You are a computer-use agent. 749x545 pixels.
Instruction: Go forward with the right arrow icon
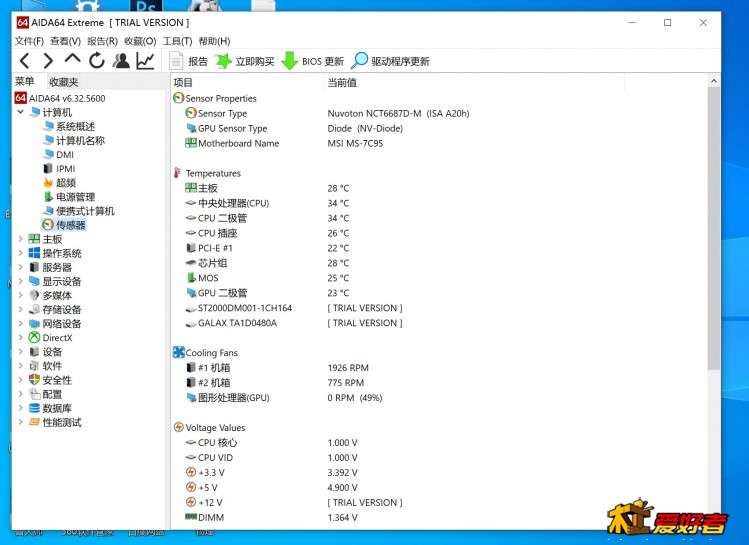pyautogui.click(x=48, y=61)
